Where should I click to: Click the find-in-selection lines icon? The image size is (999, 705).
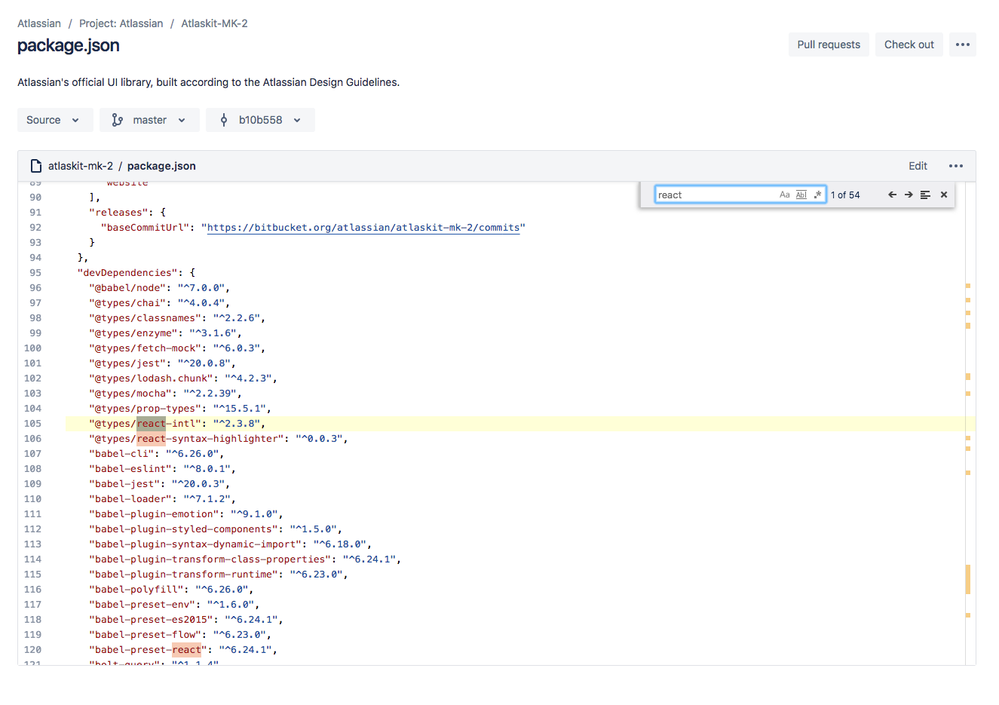(925, 195)
